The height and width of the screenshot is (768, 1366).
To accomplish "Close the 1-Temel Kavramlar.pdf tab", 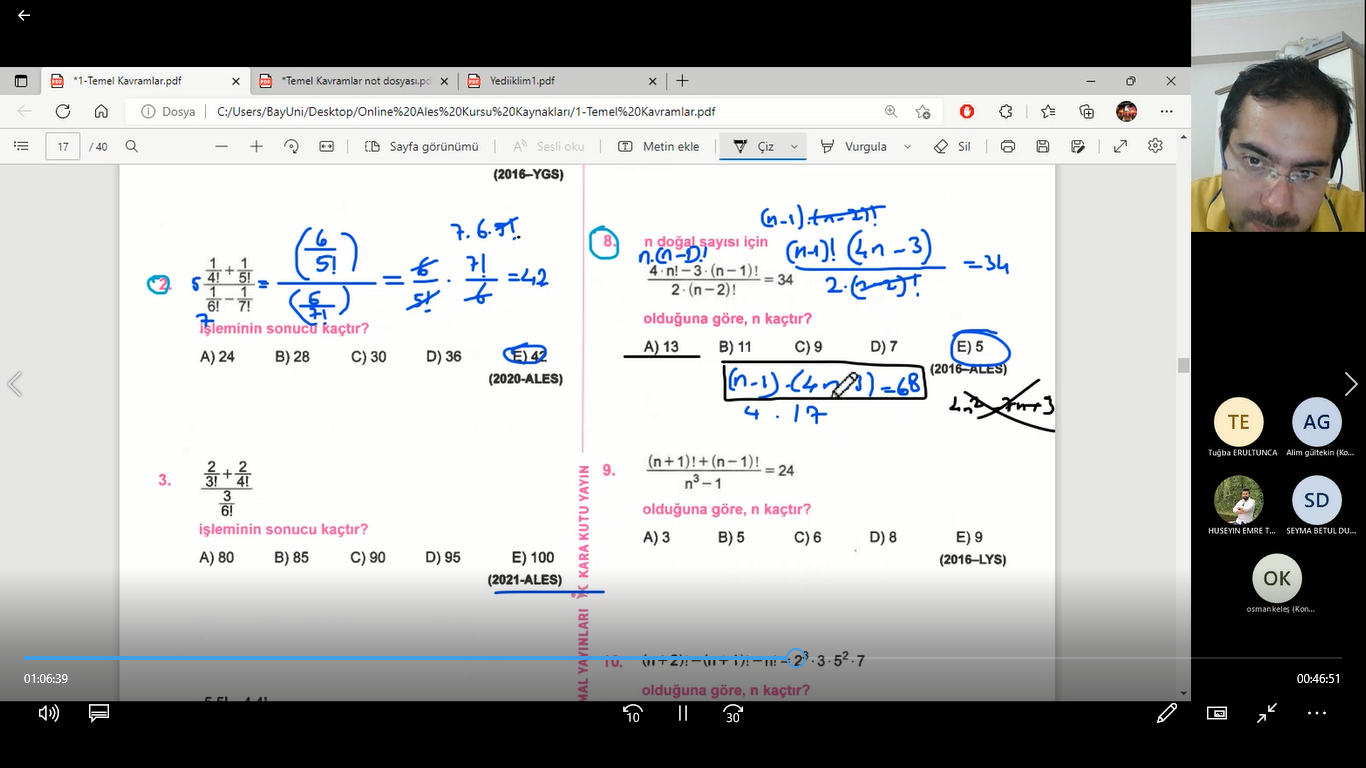I will point(236,81).
